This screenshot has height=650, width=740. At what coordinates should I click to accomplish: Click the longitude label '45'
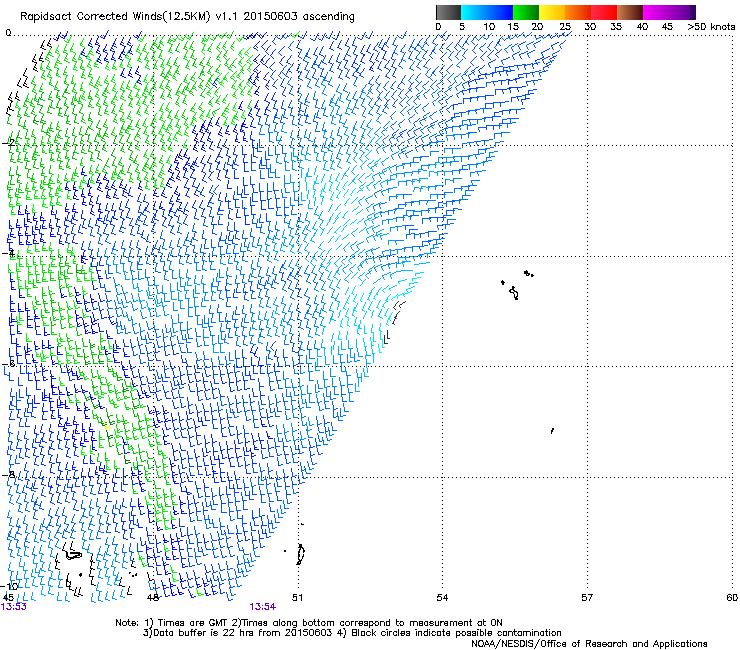click(8, 598)
